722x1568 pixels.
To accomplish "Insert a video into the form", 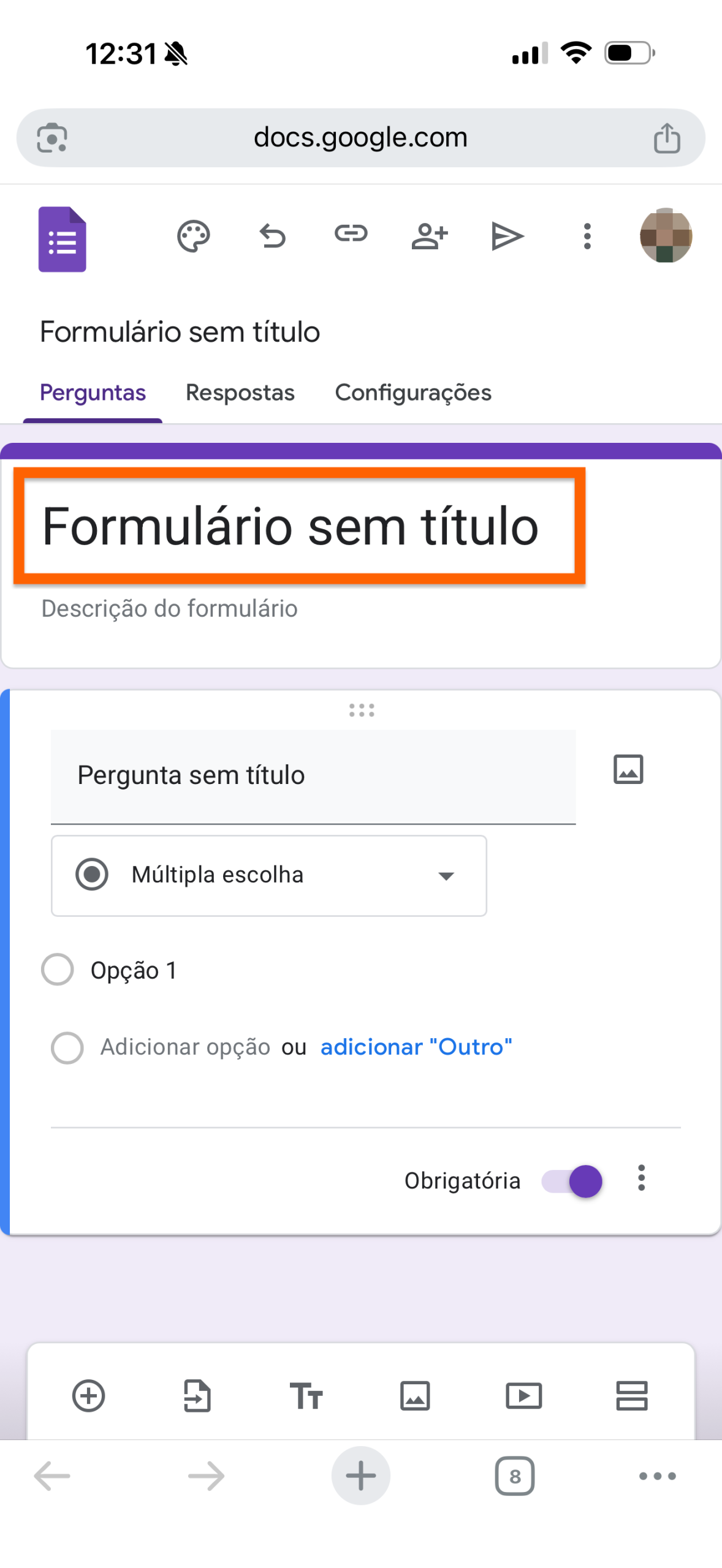I will tap(523, 1396).
